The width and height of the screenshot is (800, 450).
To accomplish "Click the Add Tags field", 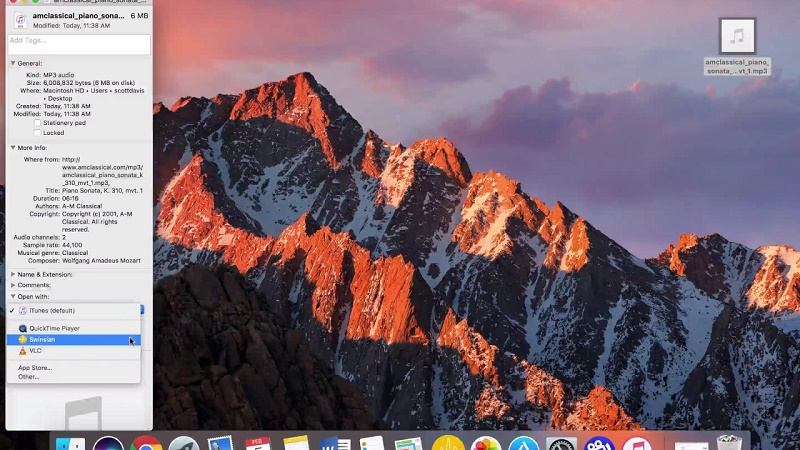I will [x=79, y=44].
